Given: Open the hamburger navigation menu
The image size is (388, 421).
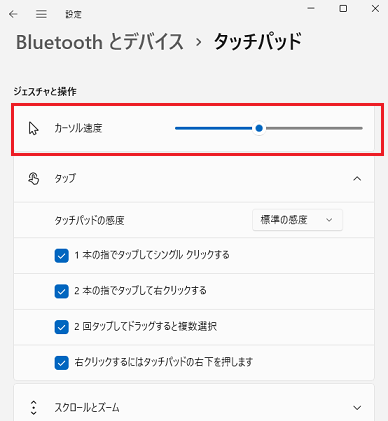Looking at the screenshot, I should point(41,14).
